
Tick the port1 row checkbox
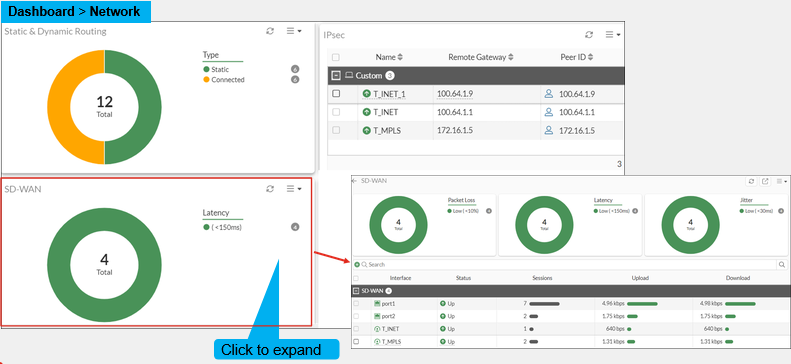(x=356, y=304)
